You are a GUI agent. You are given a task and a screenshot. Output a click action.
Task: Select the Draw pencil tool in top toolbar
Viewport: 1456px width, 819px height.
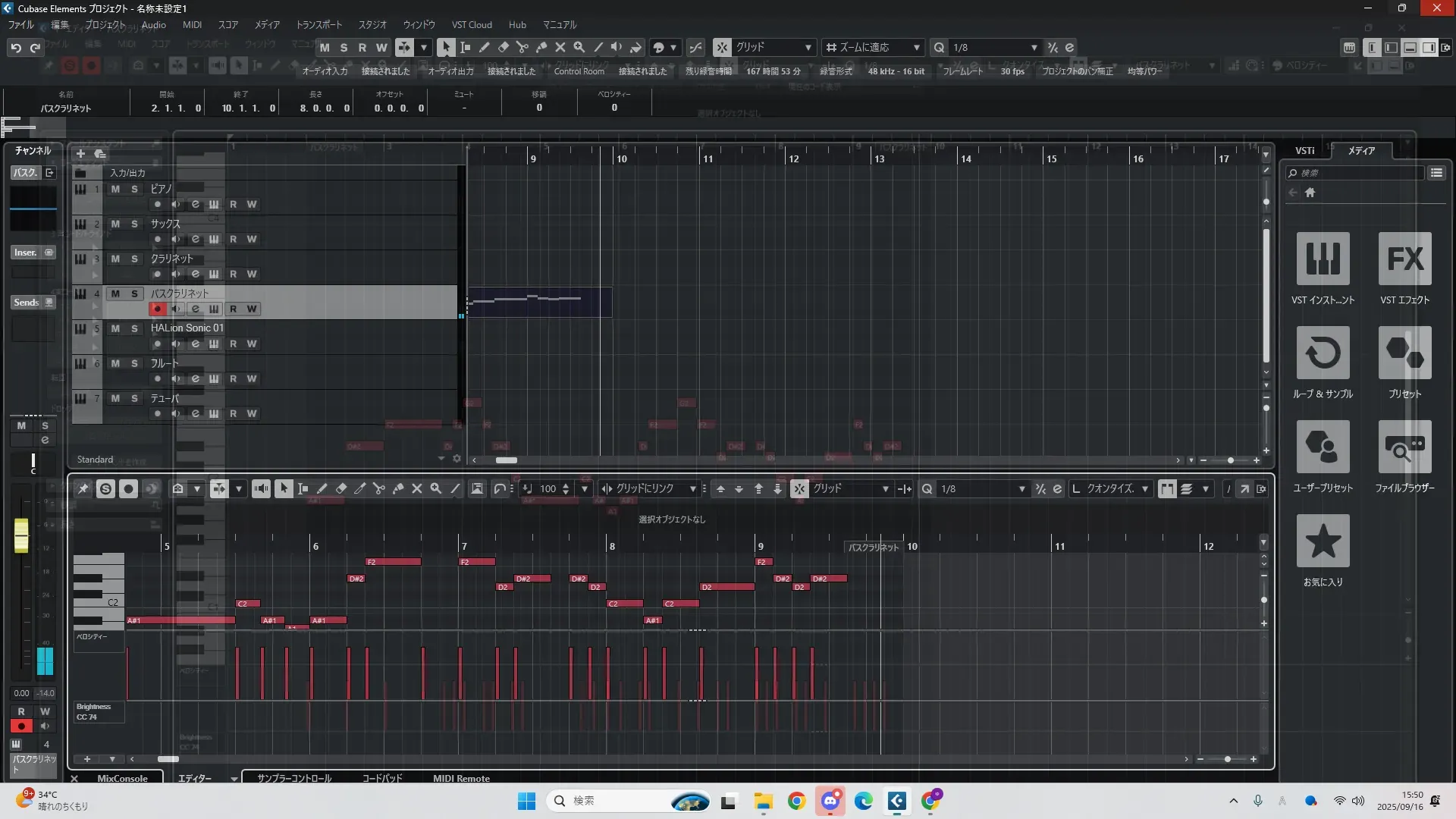point(484,47)
